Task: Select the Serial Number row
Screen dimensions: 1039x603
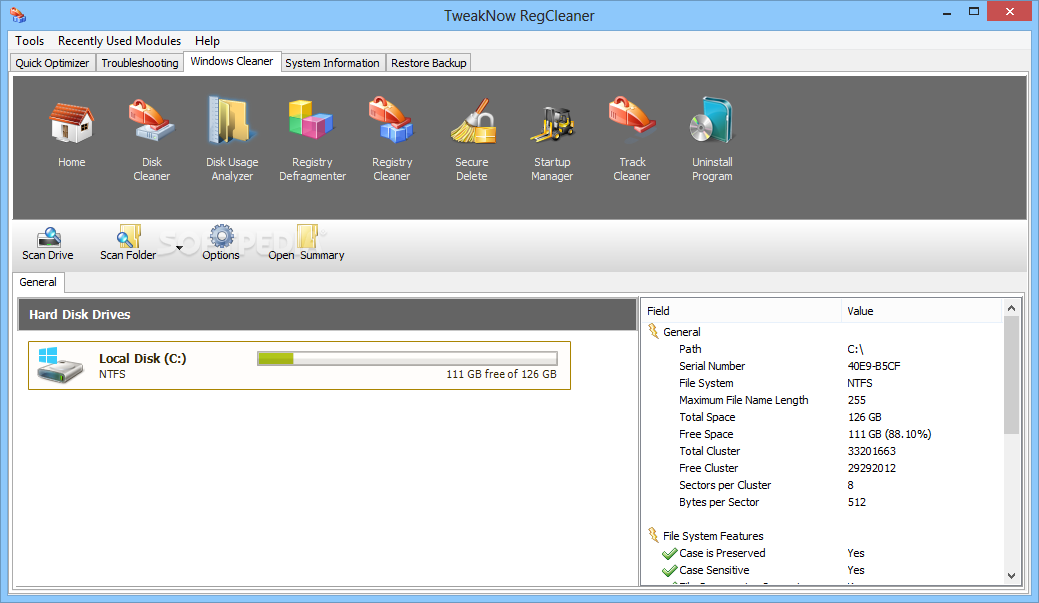Action: 822,366
